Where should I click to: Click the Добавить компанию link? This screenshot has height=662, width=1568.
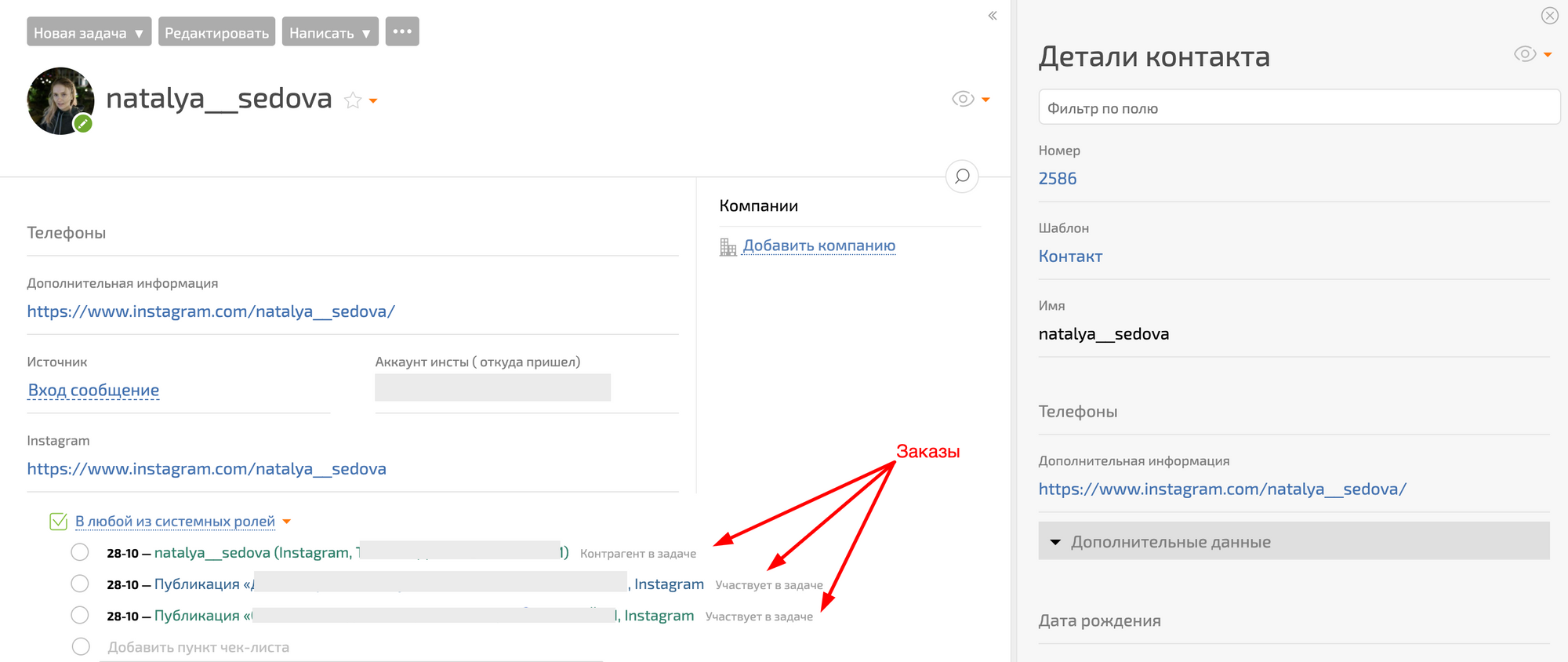pos(818,246)
